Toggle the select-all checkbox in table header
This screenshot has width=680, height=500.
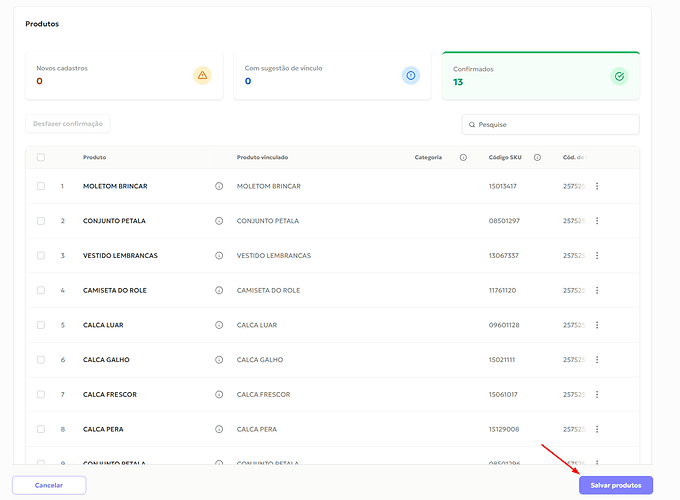(x=41, y=157)
